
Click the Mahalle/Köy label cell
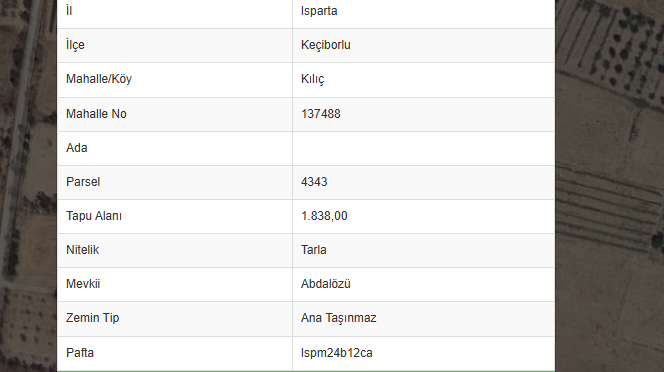[175, 80]
